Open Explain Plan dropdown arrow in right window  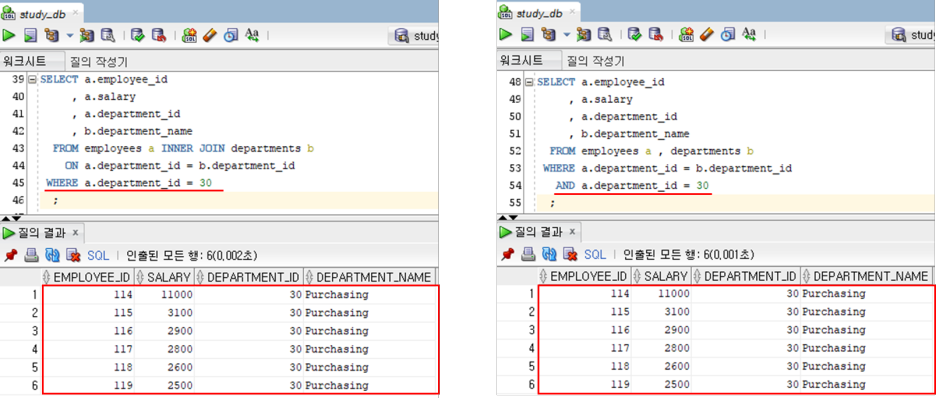[x=566, y=35]
